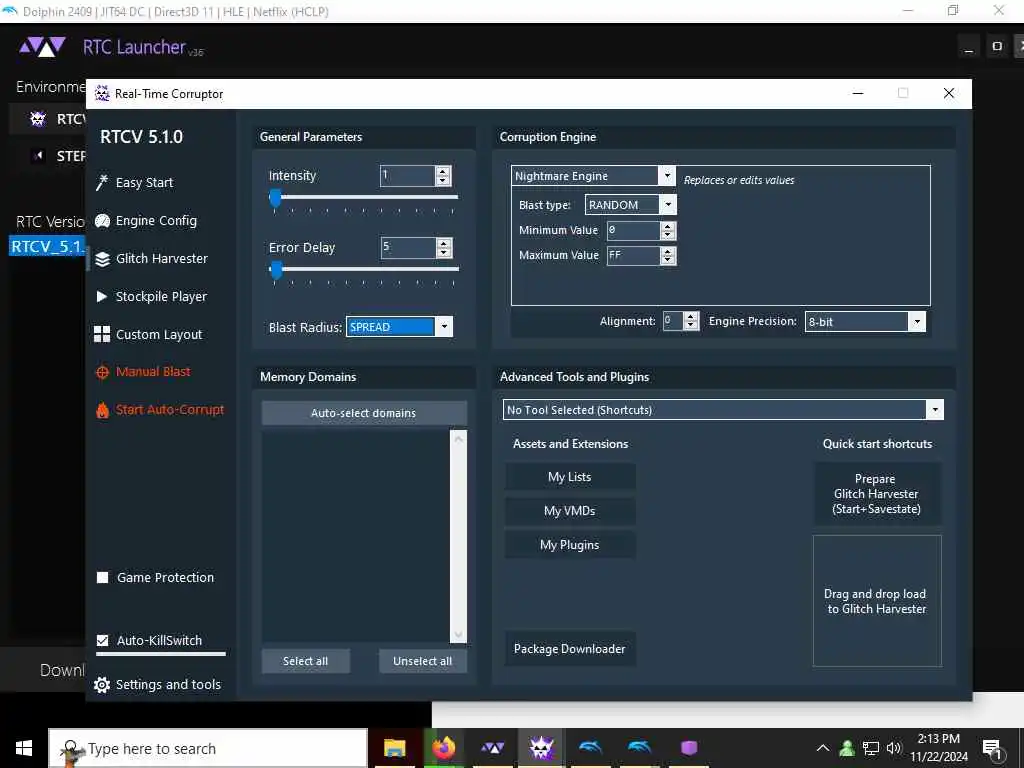Switch to RTC Launcher taskbar icon
The width and height of the screenshot is (1024, 768).
click(x=492, y=748)
